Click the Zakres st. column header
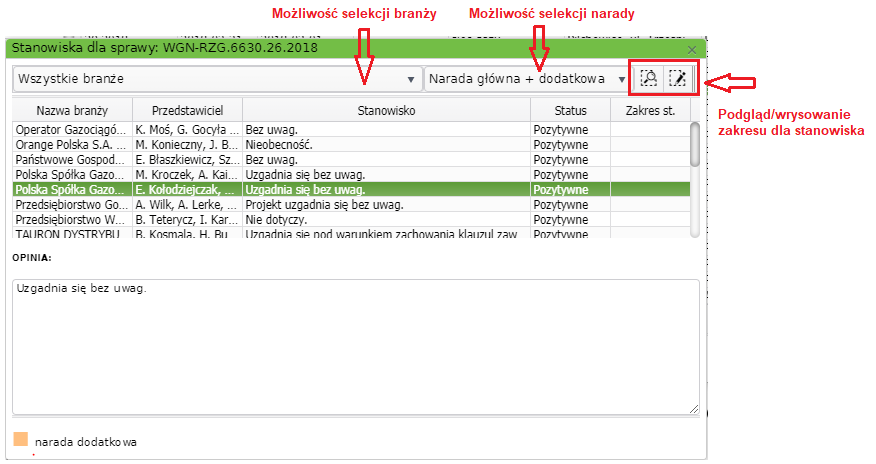Screen dimensions: 876x464 tap(650, 110)
